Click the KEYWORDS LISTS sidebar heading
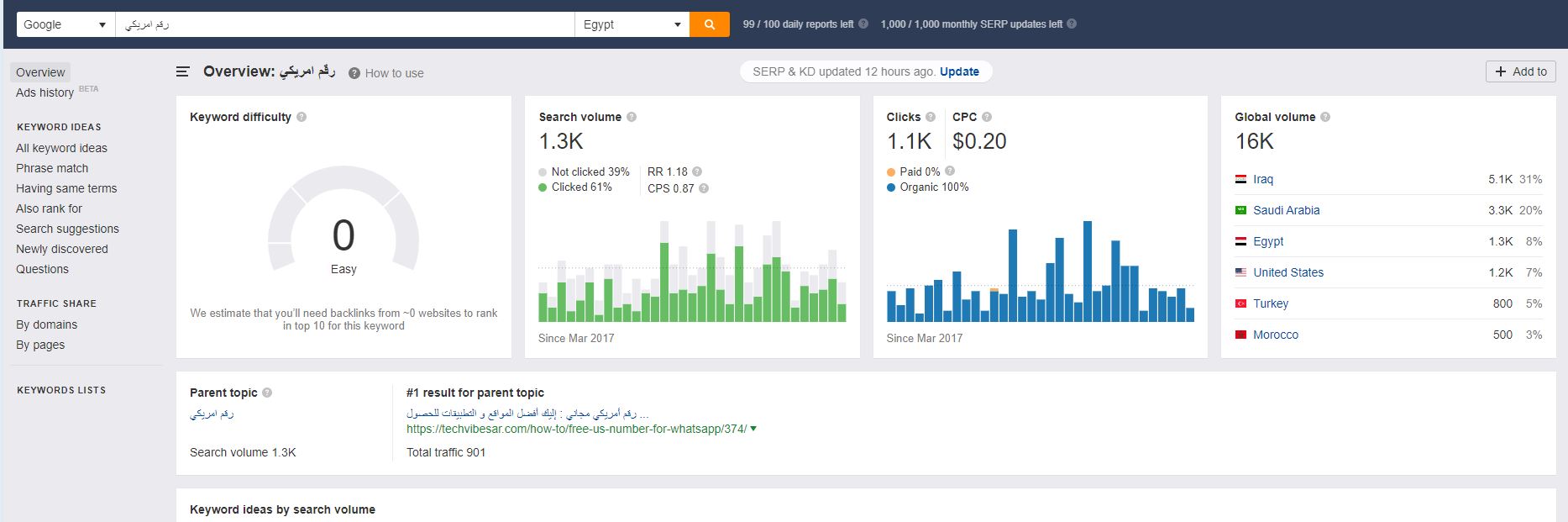This screenshot has height=522, width=1568. tap(61, 390)
